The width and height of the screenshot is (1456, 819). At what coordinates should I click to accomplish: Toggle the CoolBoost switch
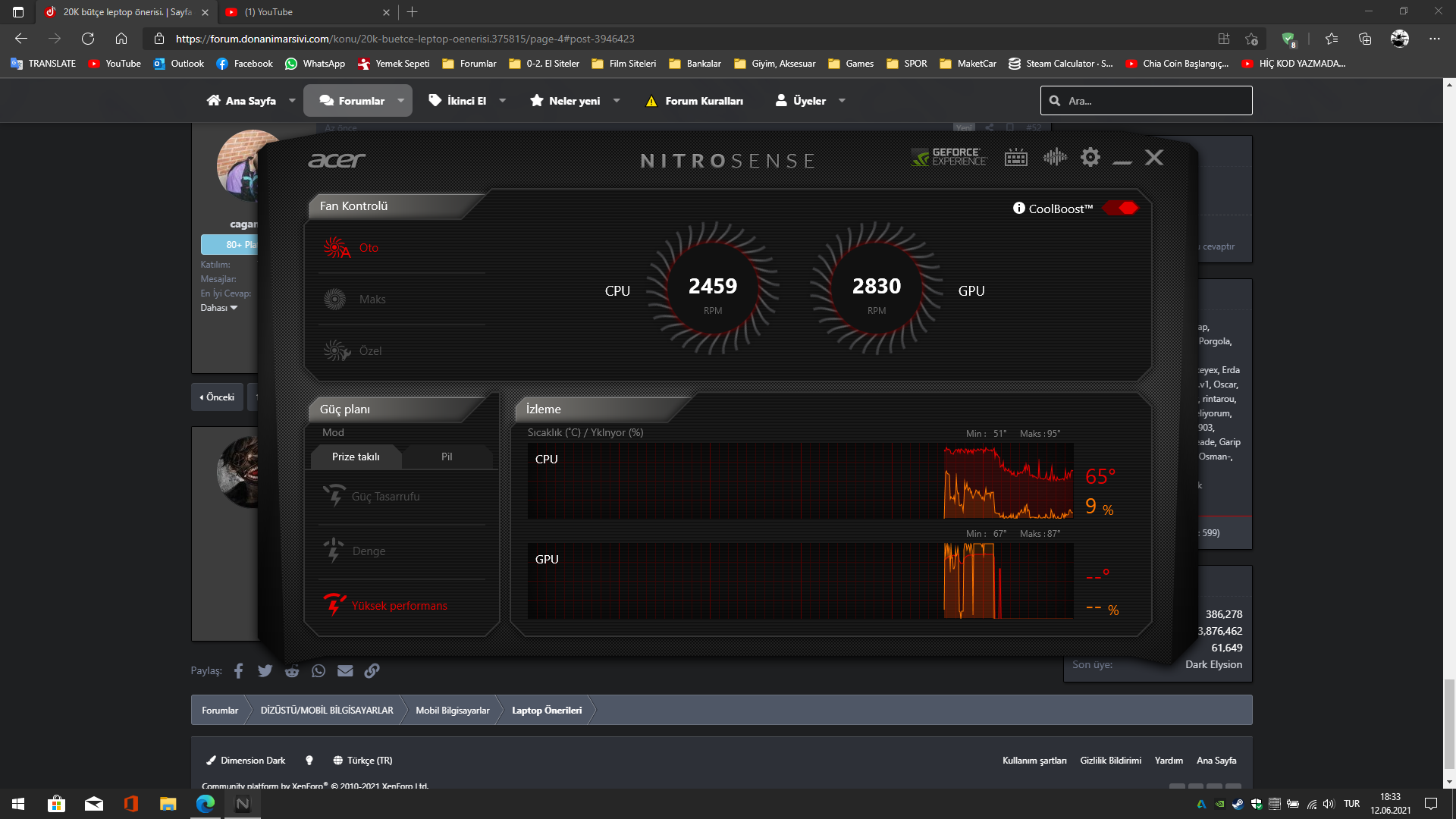tap(1121, 208)
